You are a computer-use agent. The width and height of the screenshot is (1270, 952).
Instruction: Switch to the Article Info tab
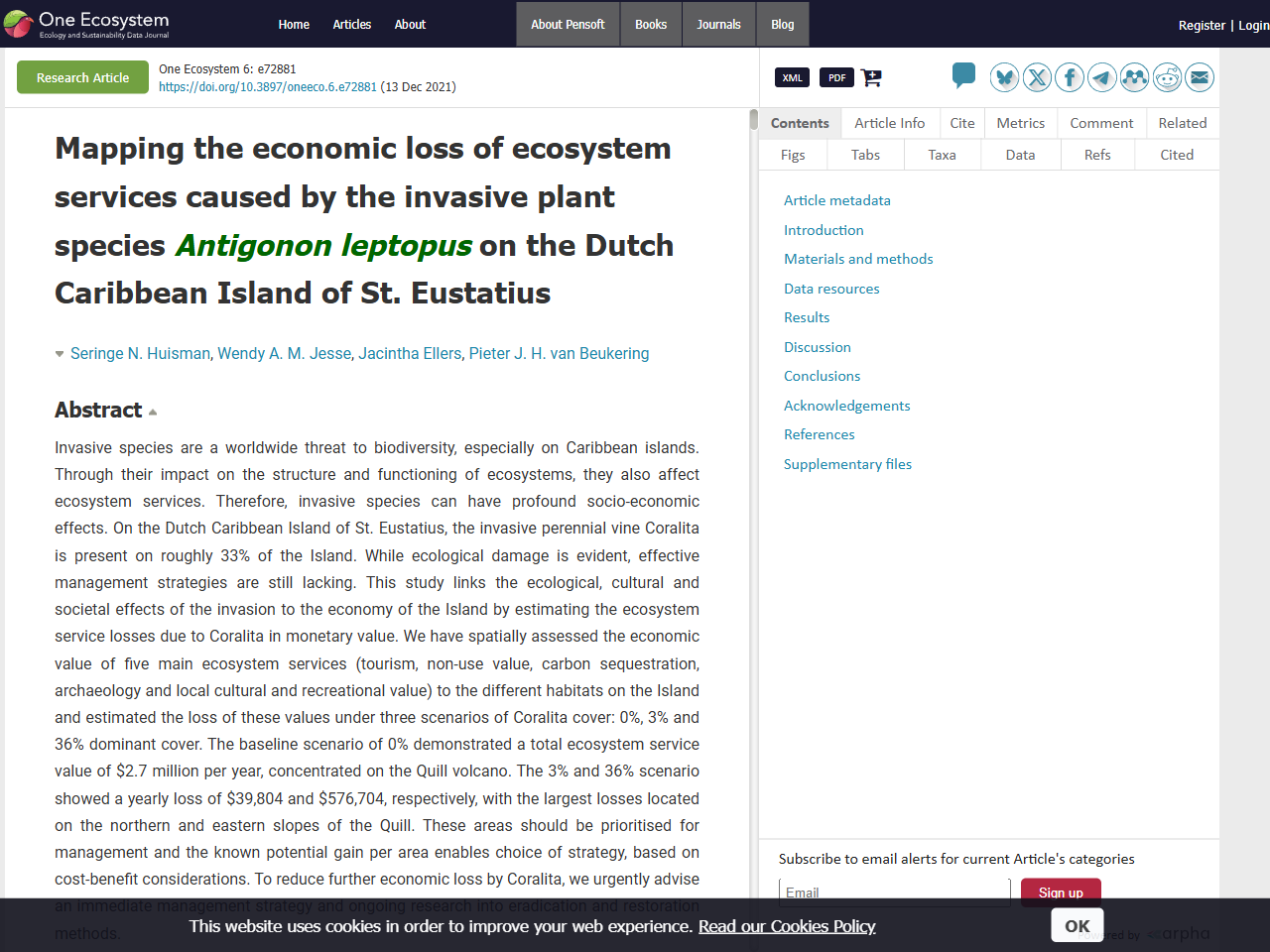coord(890,123)
